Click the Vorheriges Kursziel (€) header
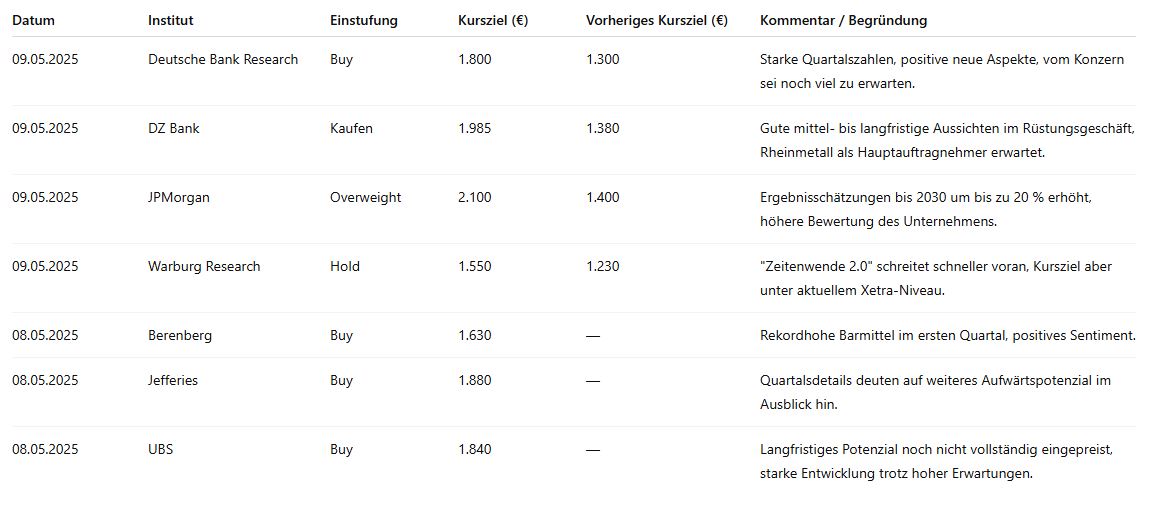1150x508 pixels. click(x=656, y=21)
